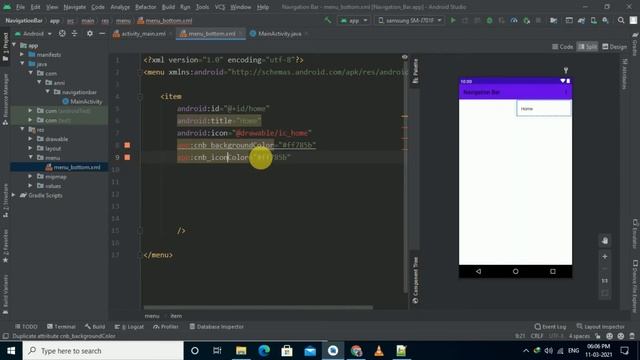Expand the drawable folder
Viewport: 640px width, 360px height.
[31, 139]
